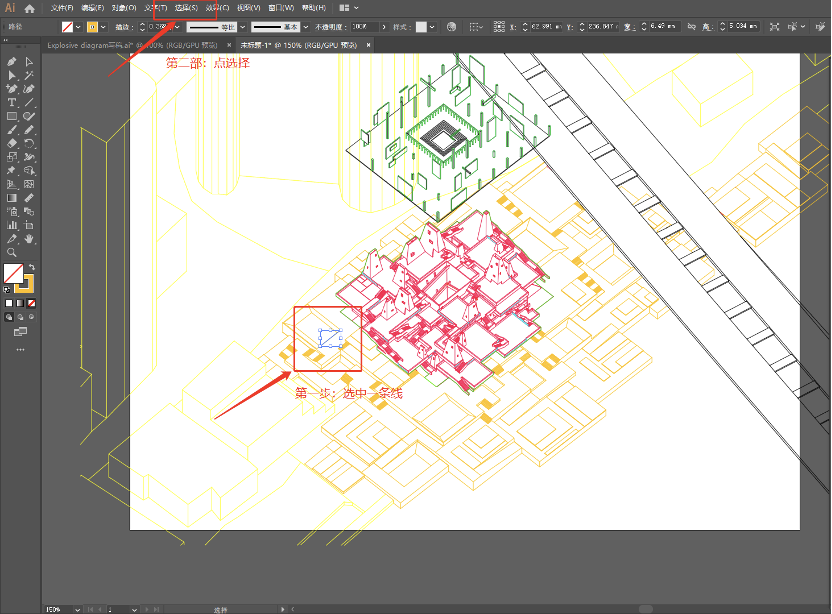Viewport: 832px width, 614px height.
Task: Open the 窗口(W) menu
Action: (x=281, y=8)
